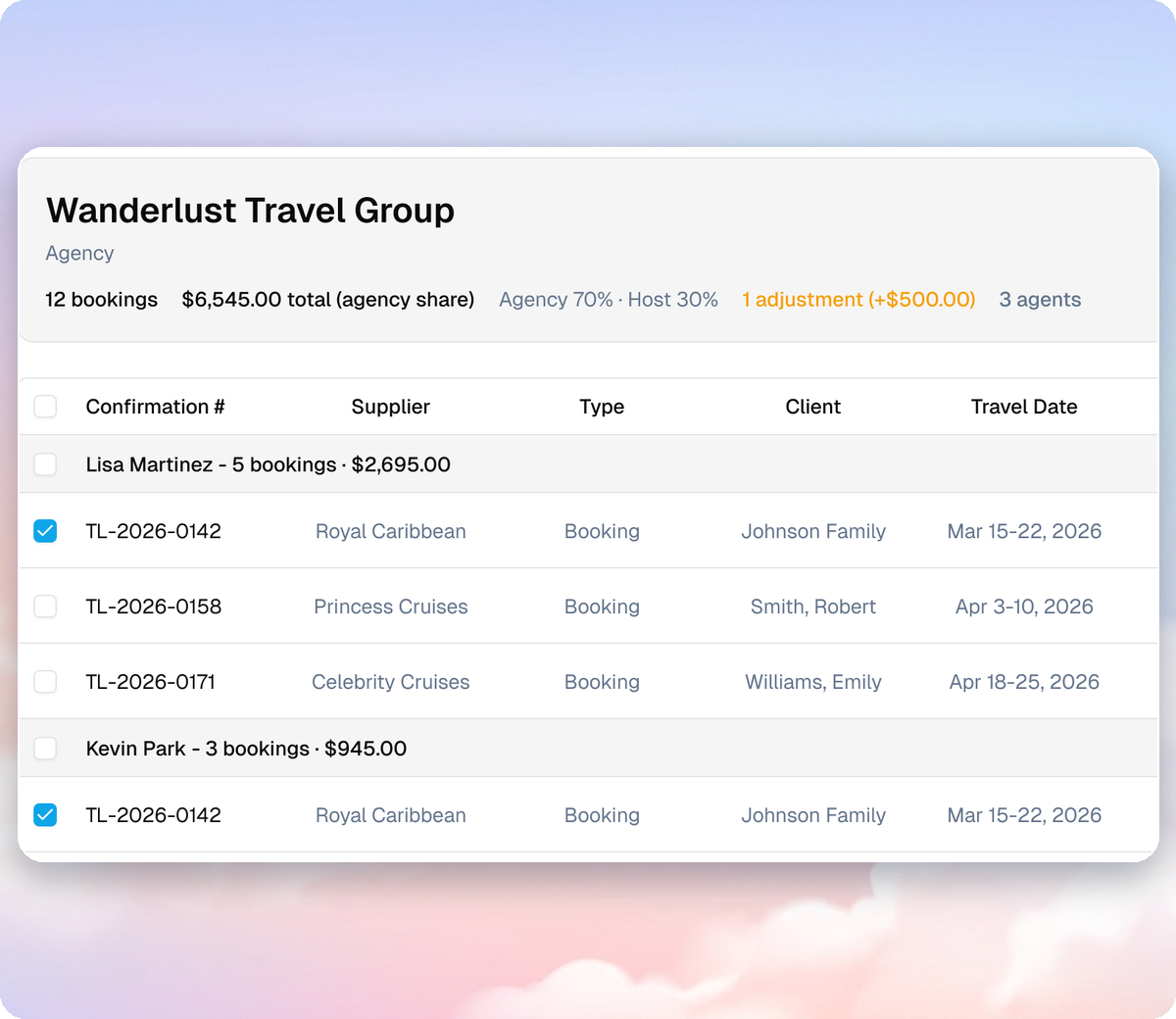Viewport: 1176px width, 1019px height.
Task: Click the Smith, Robert client cell
Action: click(x=813, y=607)
